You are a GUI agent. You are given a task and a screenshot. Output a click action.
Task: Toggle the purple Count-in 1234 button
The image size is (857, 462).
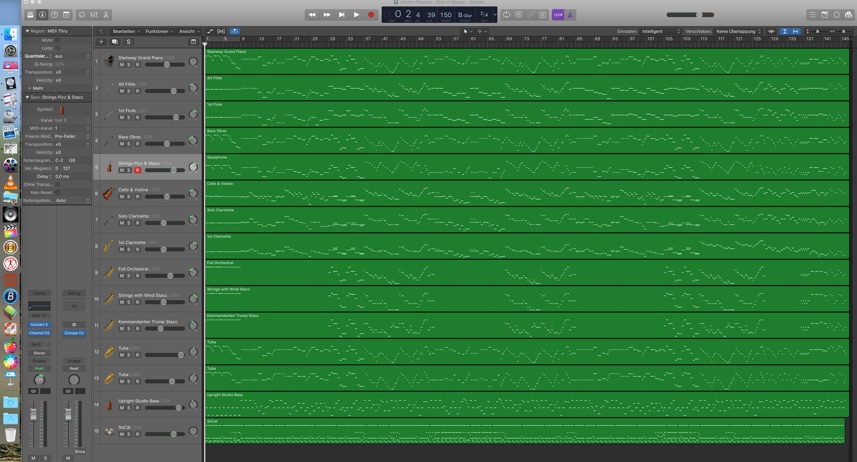pos(557,15)
